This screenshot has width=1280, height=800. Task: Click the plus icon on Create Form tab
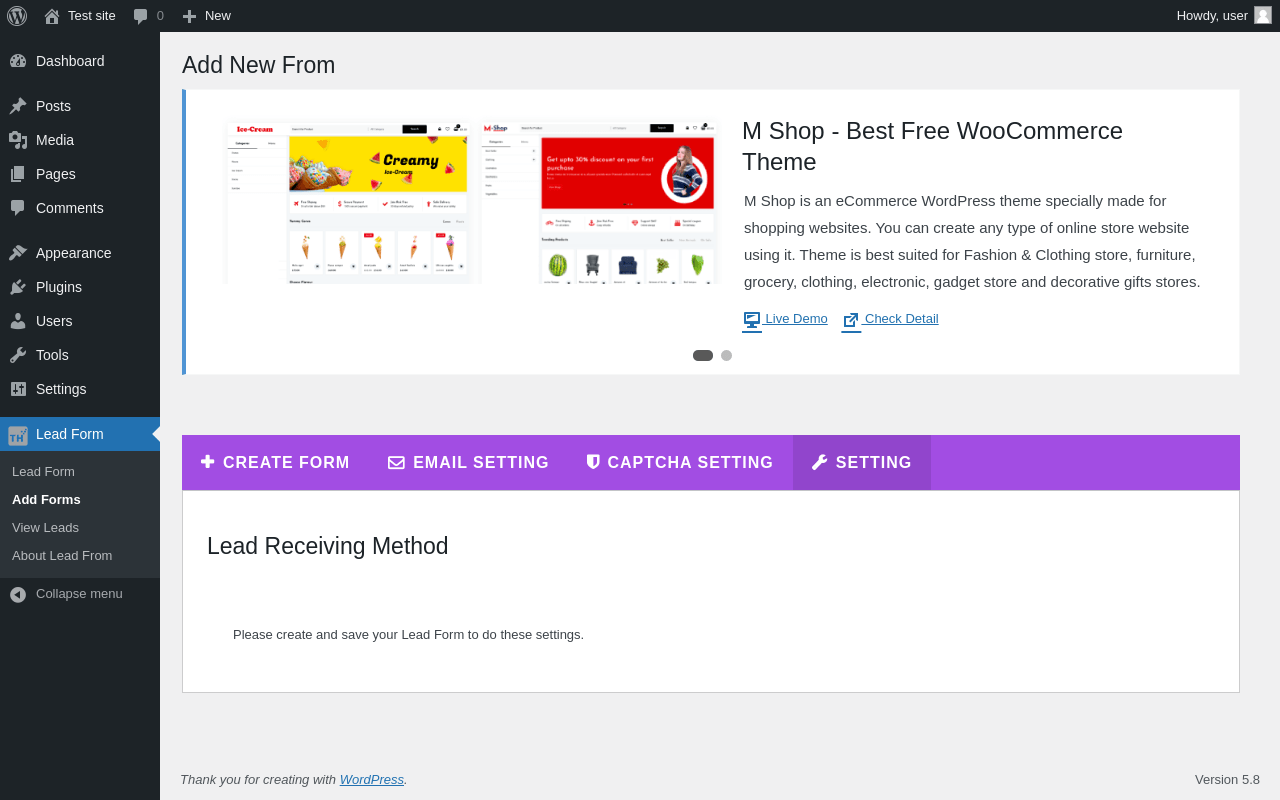pyautogui.click(x=208, y=462)
